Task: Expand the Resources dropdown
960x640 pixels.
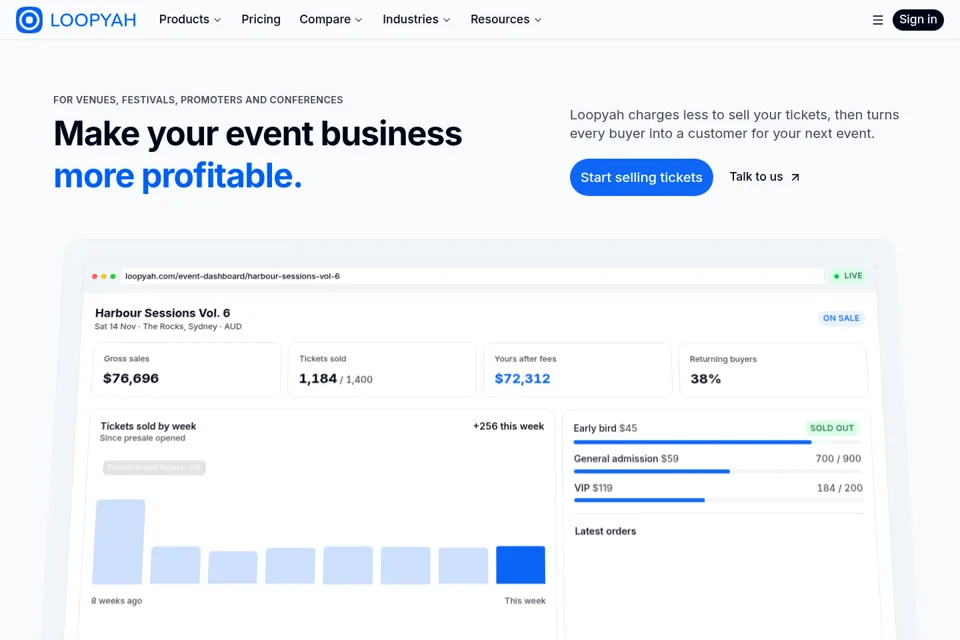Action: pyautogui.click(x=506, y=20)
